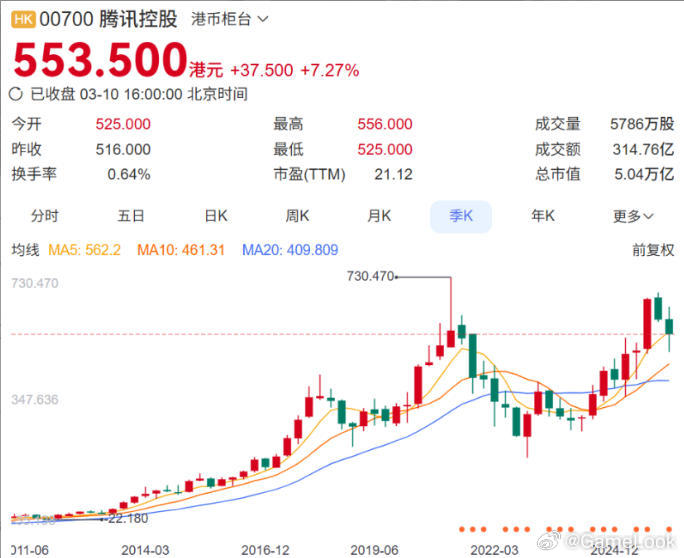Click the 均线 label

click(x=25, y=250)
